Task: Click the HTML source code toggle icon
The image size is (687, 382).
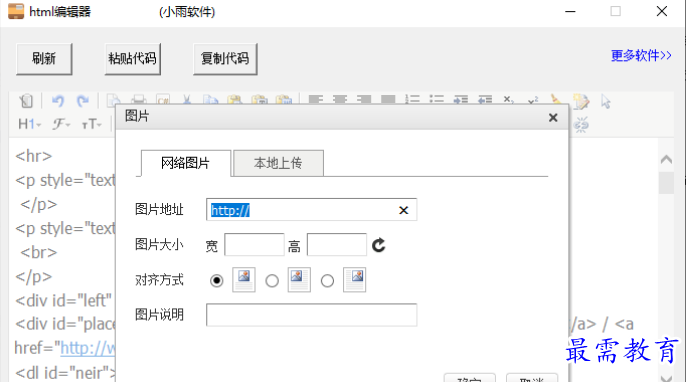Action: pyautogui.click(x=26, y=101)
